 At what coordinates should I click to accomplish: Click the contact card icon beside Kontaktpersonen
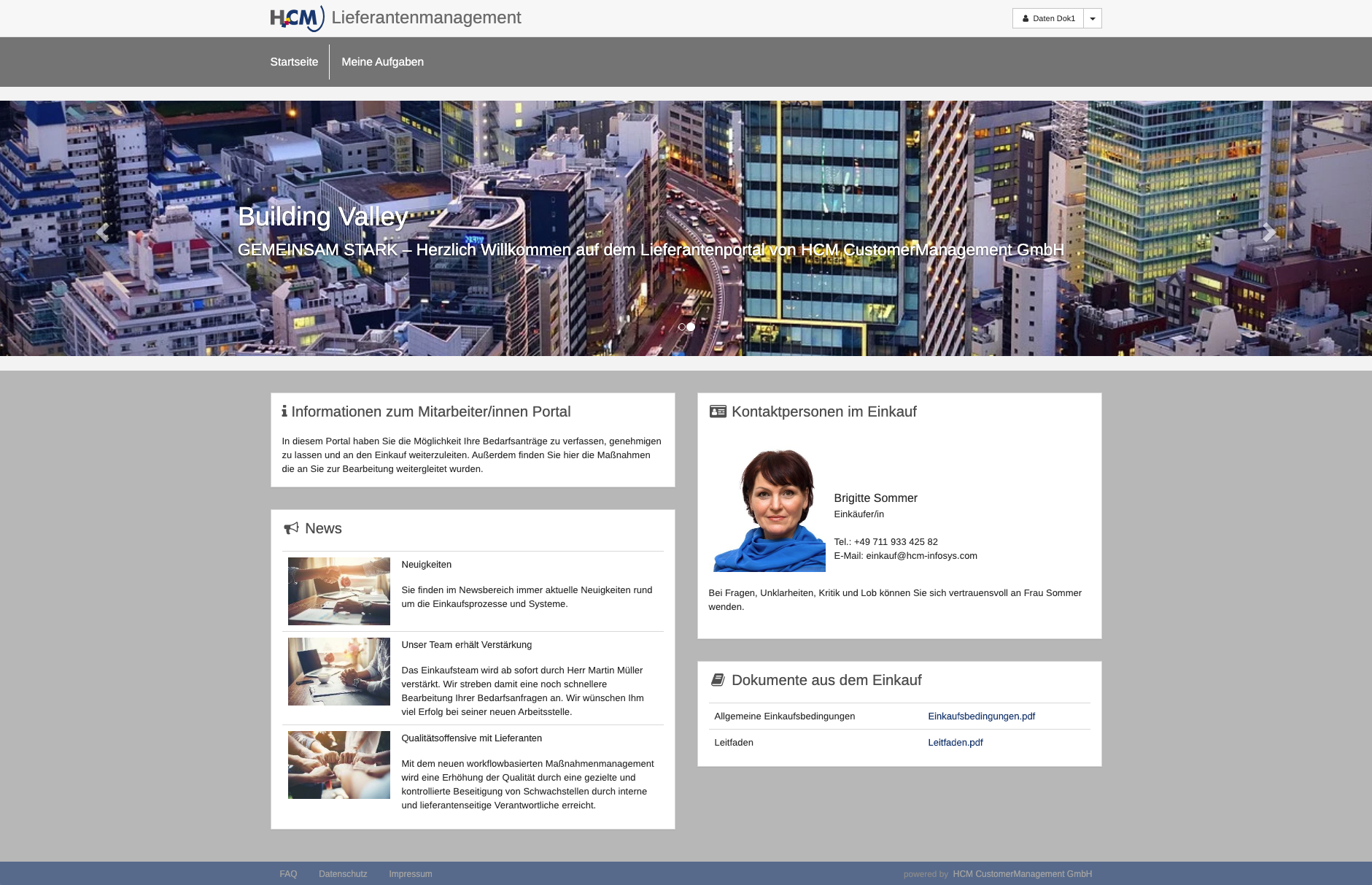coord(718,411)
